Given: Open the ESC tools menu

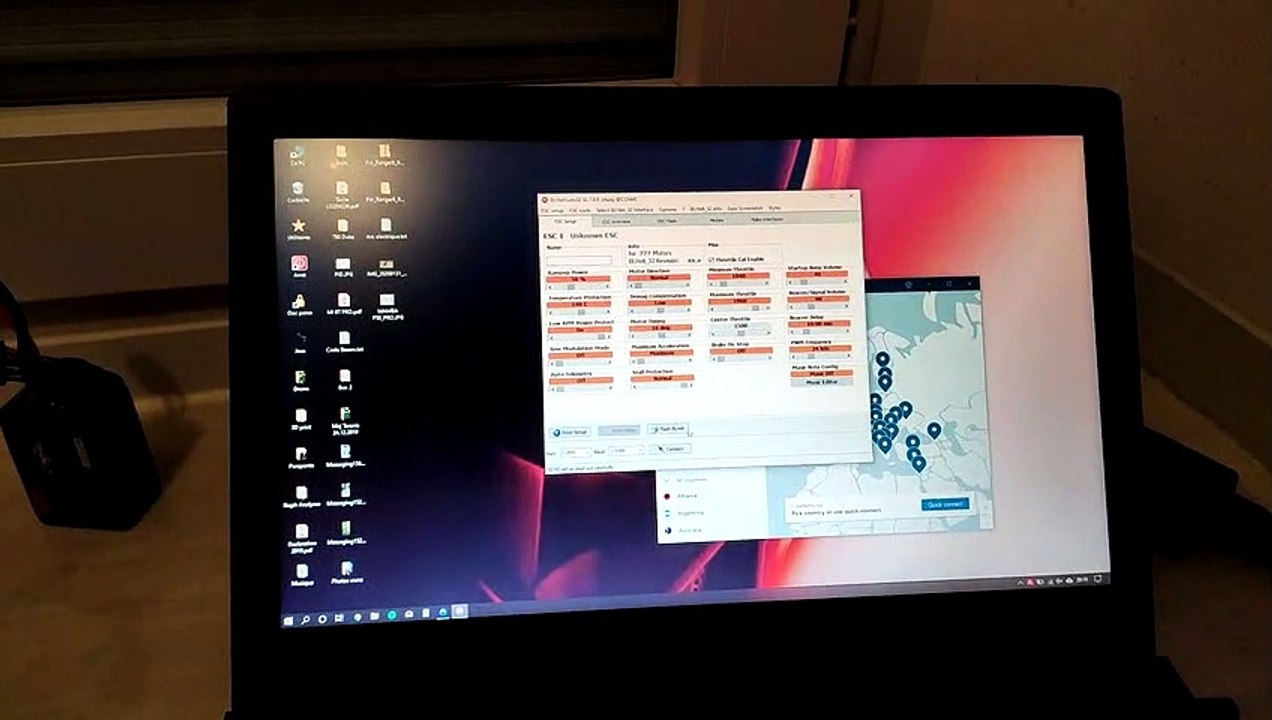Looking at the screenshot, I should coord(580,208).
